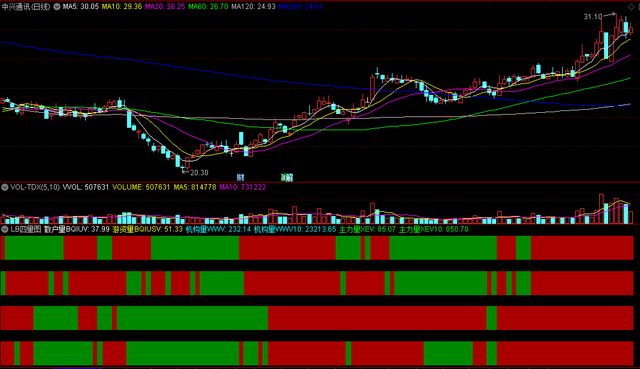Select the blue MA250: 24.81 label
Viewport: 640px width, 369px height.
point(300,7)
